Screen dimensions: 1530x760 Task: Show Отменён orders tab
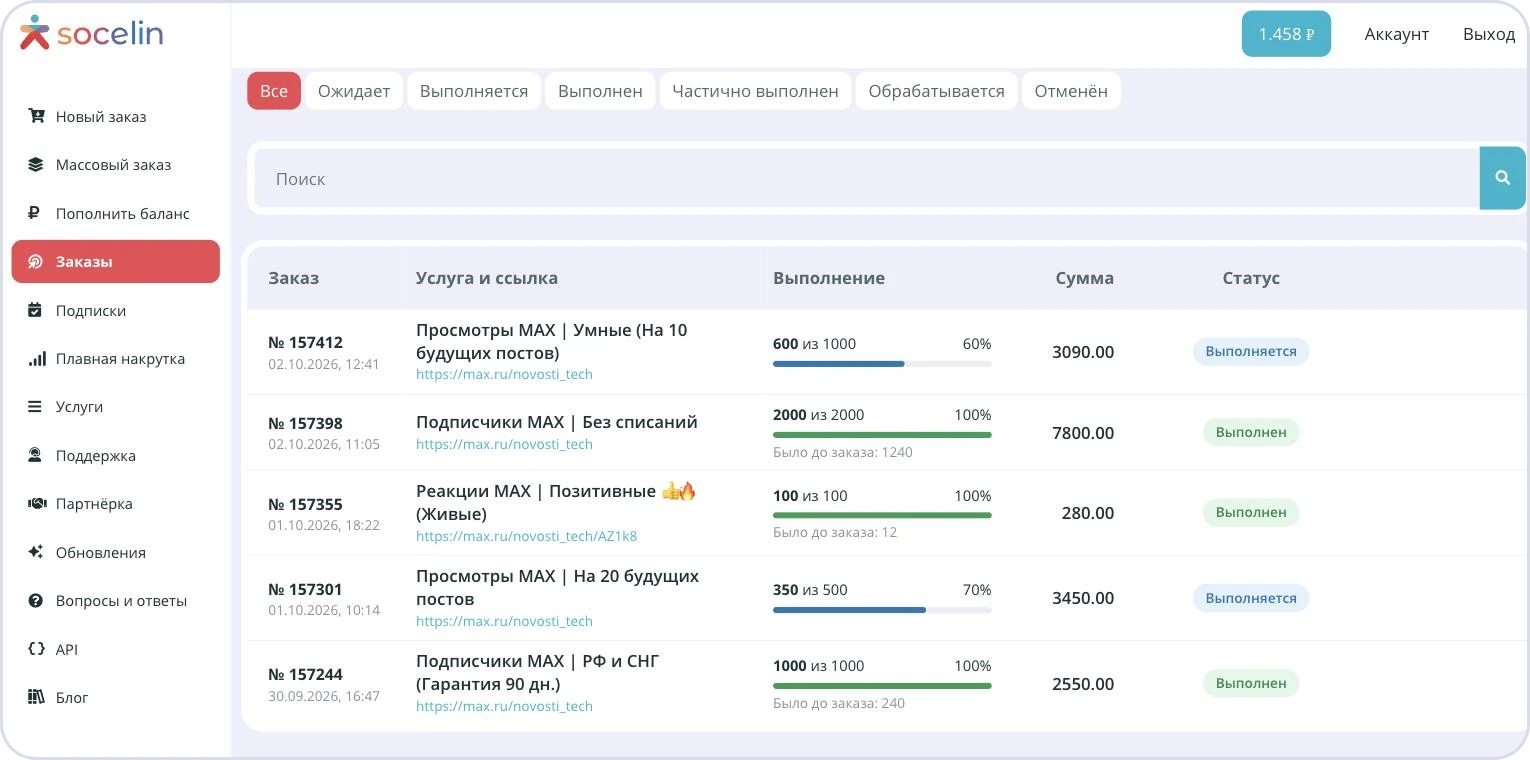tap(1071, 91)
